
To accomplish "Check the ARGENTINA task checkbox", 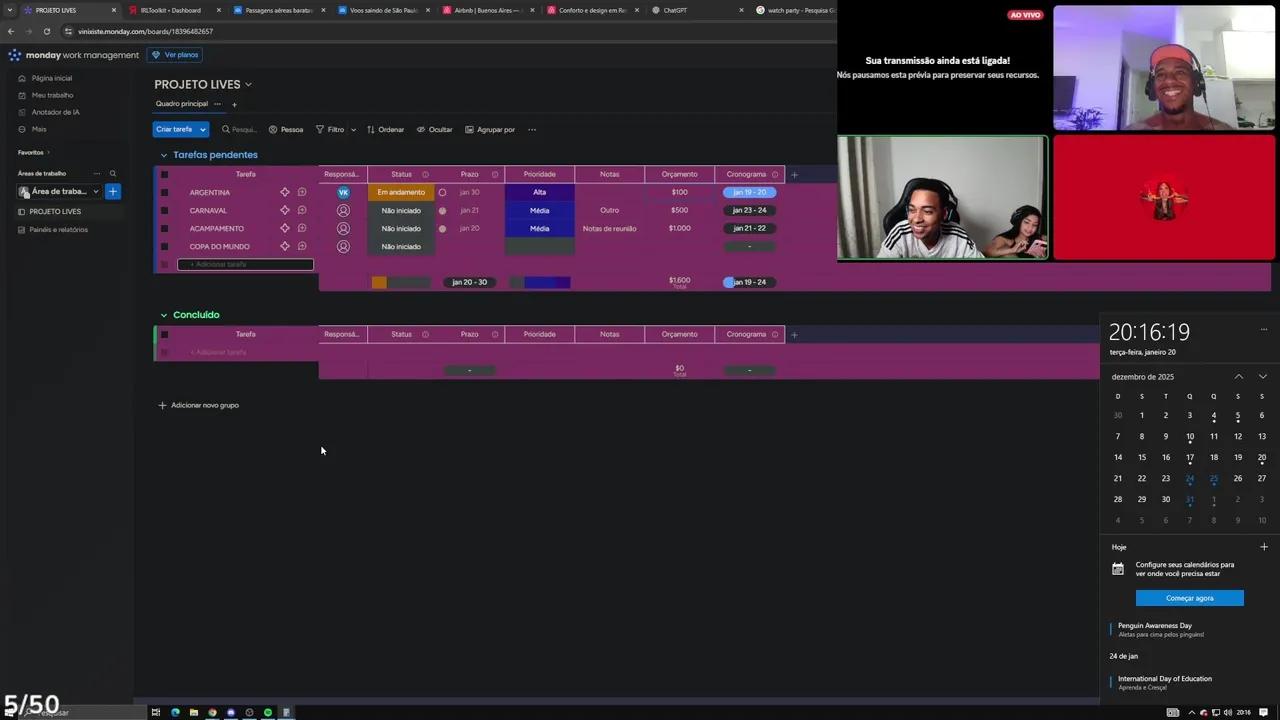I will pos(165,192).
